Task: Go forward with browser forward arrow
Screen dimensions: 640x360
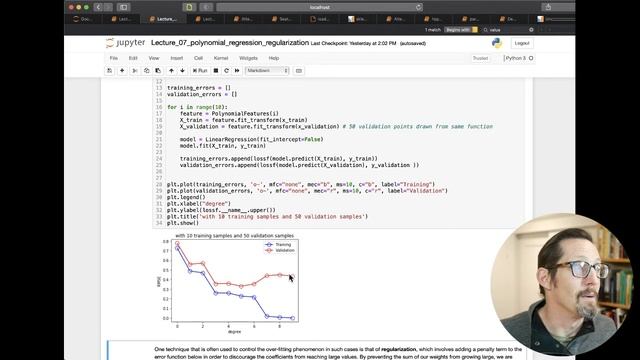Action: click(108, 7)
